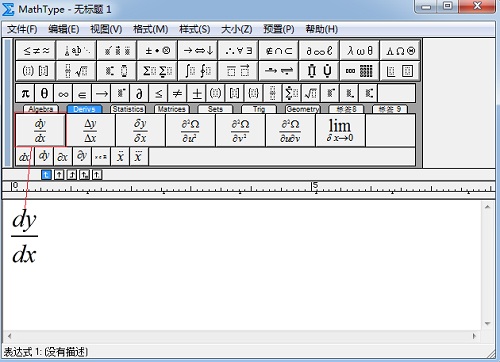
Task: Select the right-justified tab stop button
Action: click(x=72, y=175)
